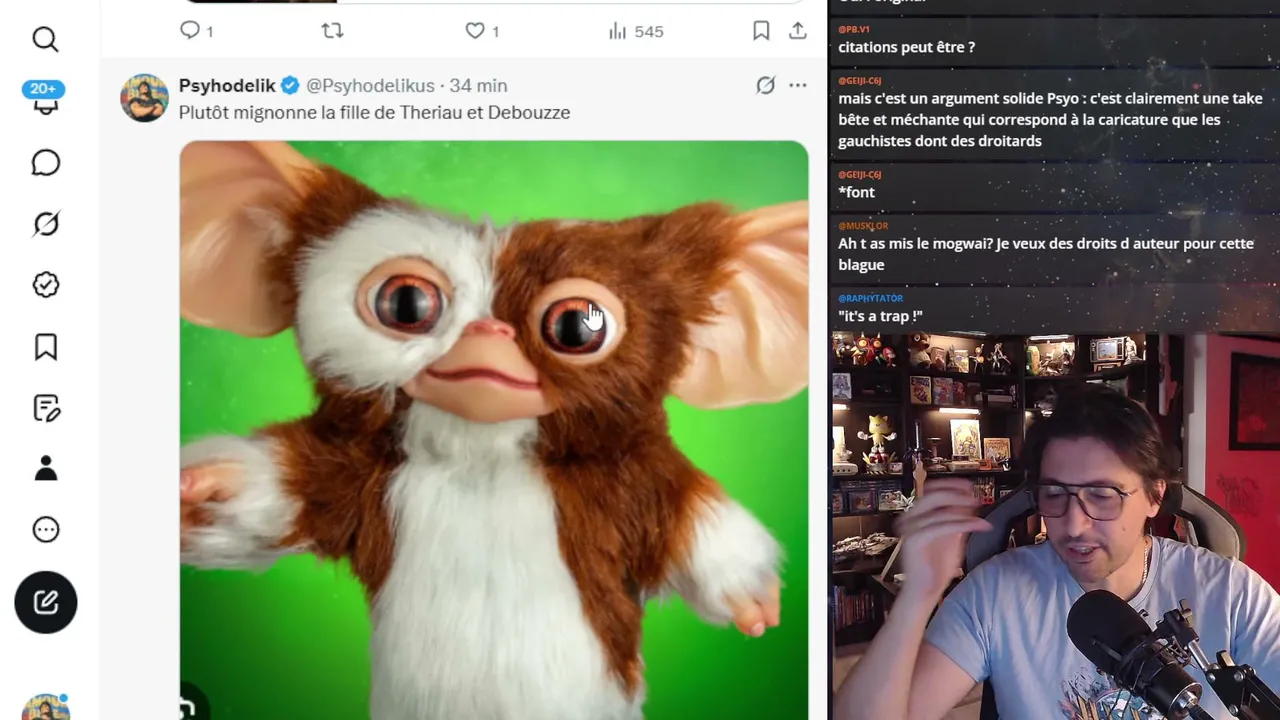Click the blue verified badge beside Psyhodelik
The image size is (1280, 720).
[290, 86]
